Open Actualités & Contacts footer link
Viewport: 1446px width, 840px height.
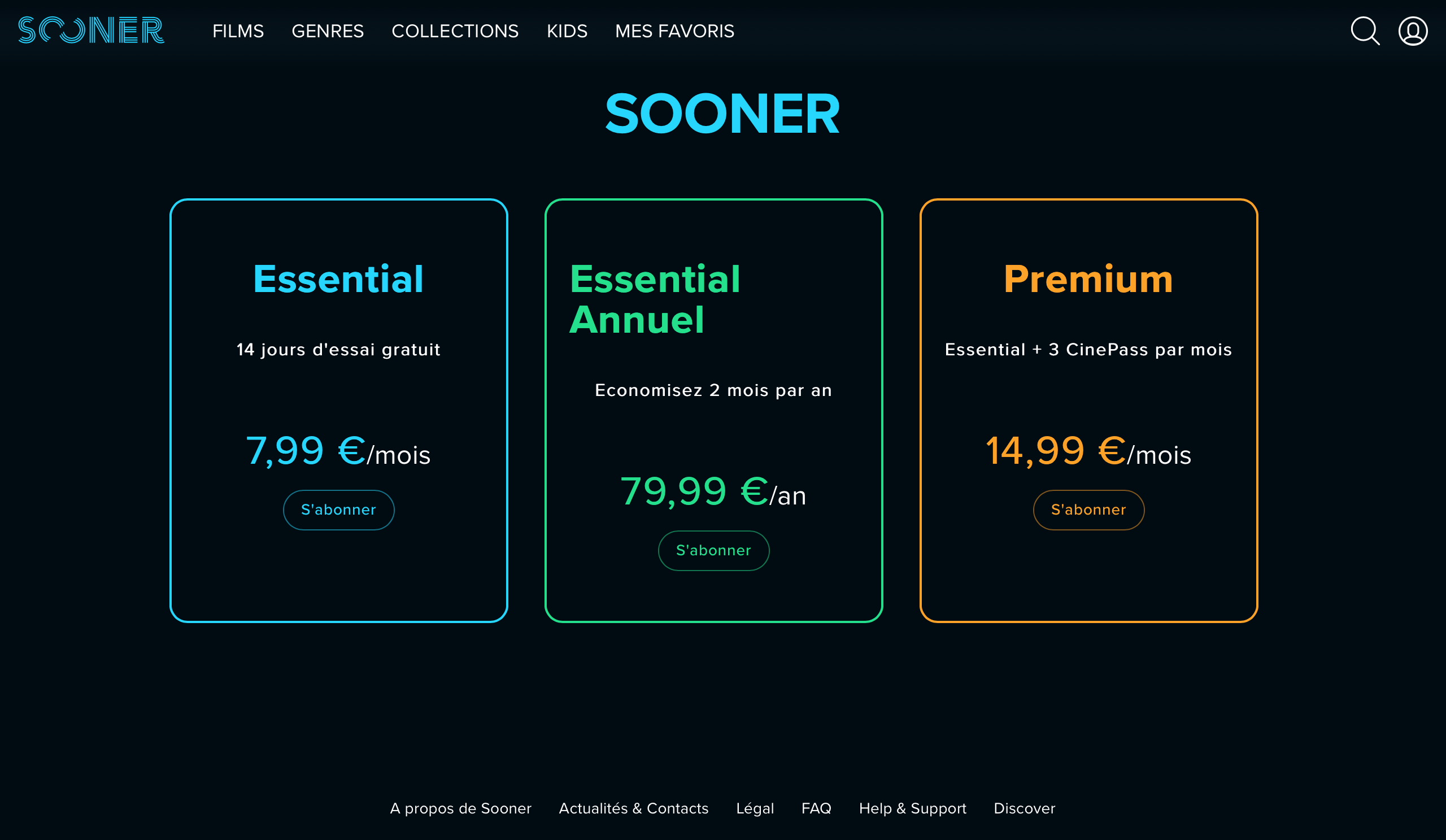coord(634,808)
